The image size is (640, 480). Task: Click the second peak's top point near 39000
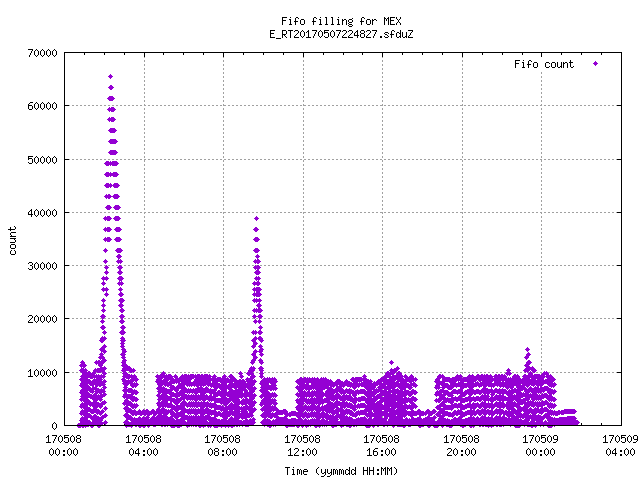(256, 218)
